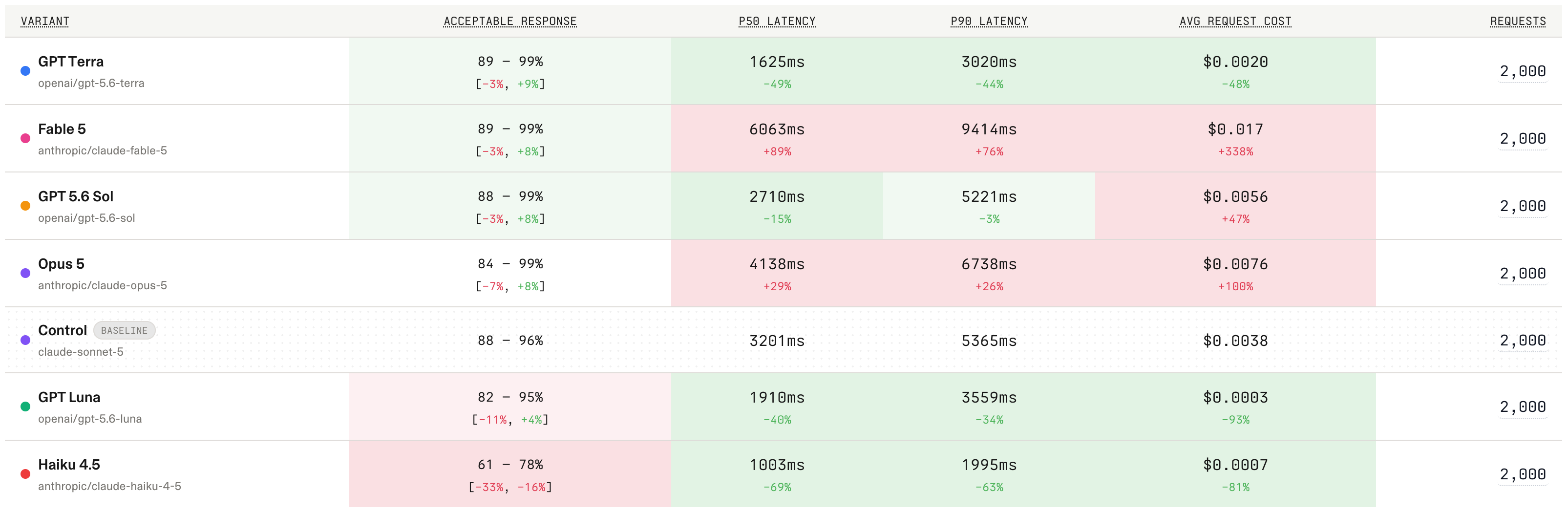Click the BASELINE badge on Control row
This screenshot has width=1568, height=514.
[124, 331]
